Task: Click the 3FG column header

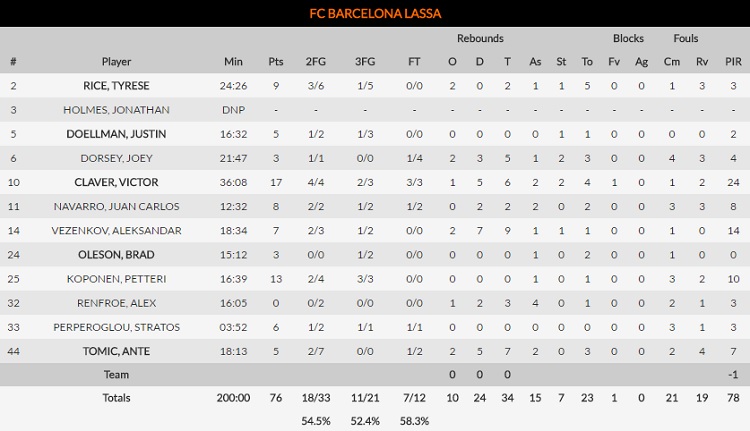Action: [366, 62]
